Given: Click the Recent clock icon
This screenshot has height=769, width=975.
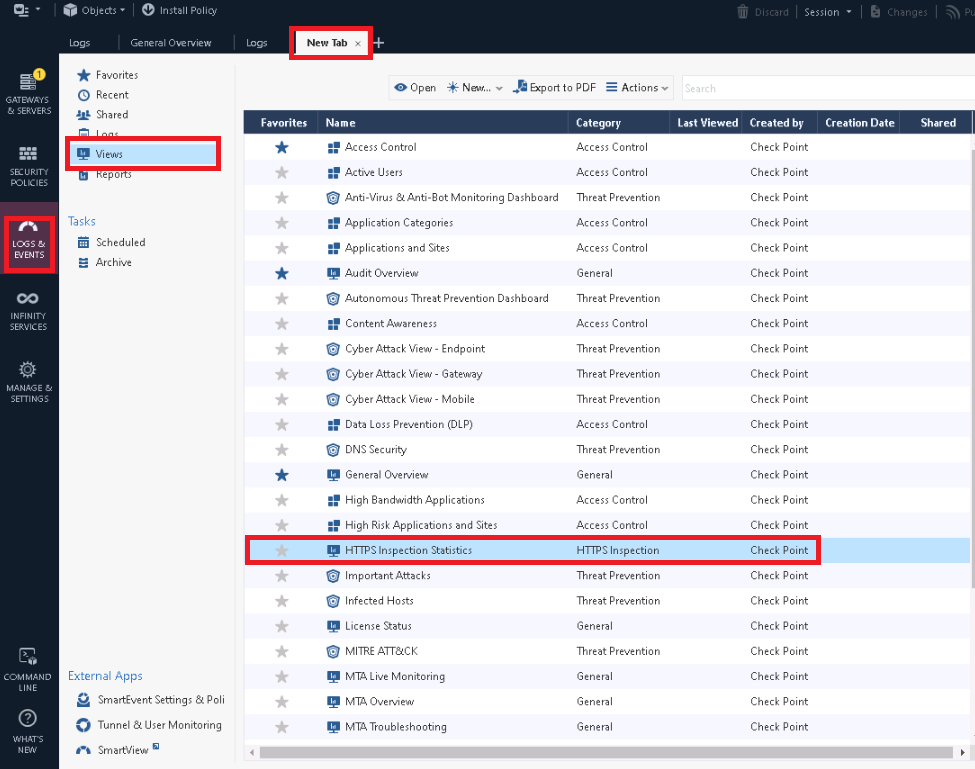Looking at the screenshot, I should click(x=83, y=95).
